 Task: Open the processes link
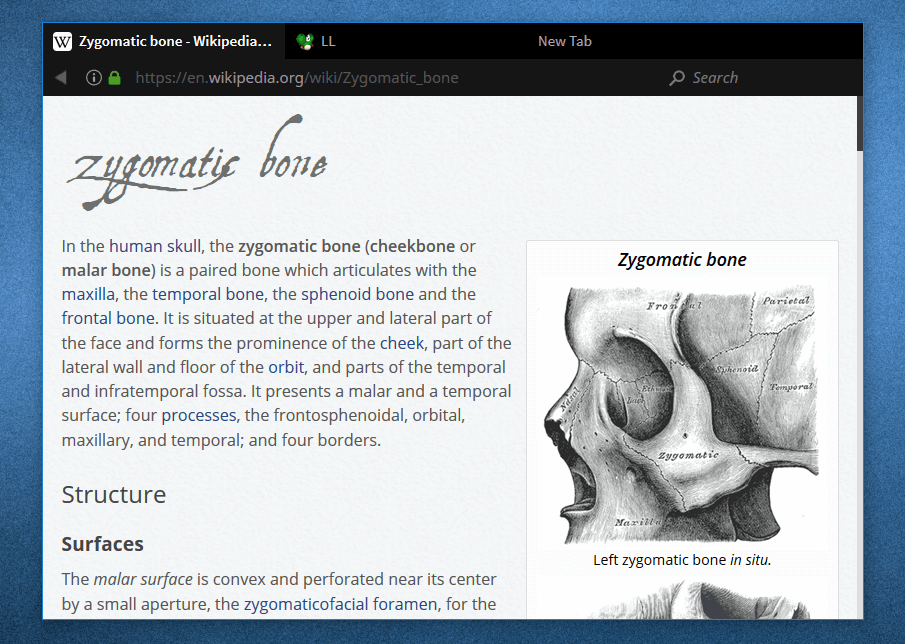tap(199, 415)
